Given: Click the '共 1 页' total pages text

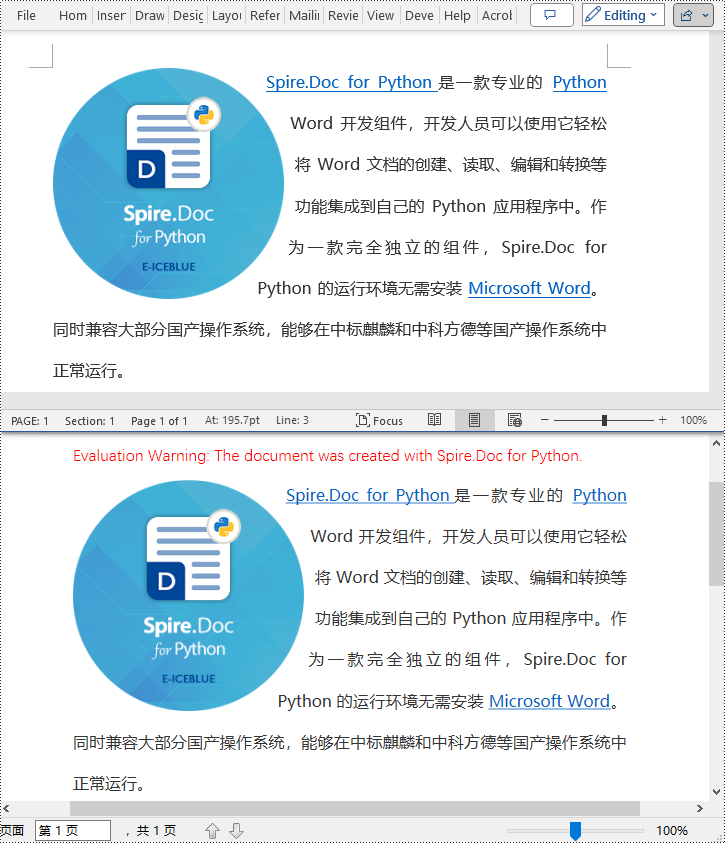Looking at the screenshot, I should 156,831.
